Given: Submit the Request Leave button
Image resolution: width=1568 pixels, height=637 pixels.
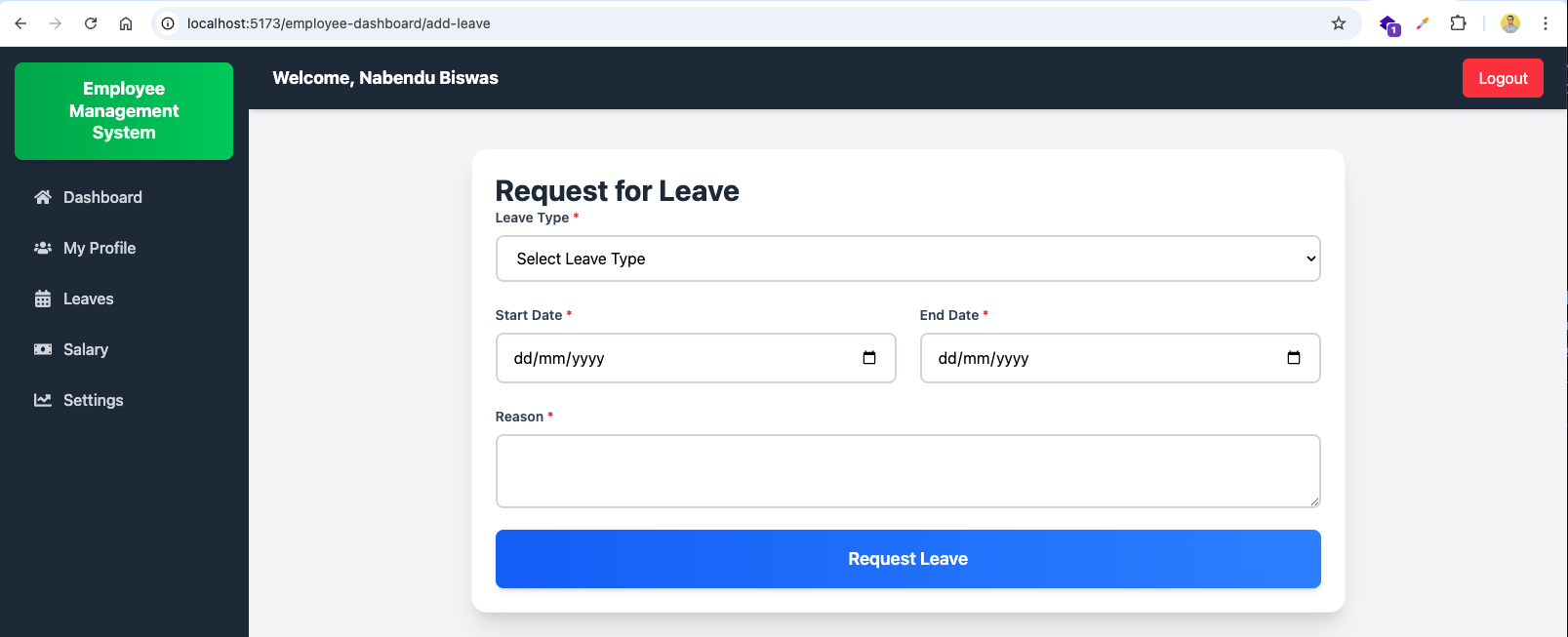Looking at the screenshot, I should coord(907,559).
